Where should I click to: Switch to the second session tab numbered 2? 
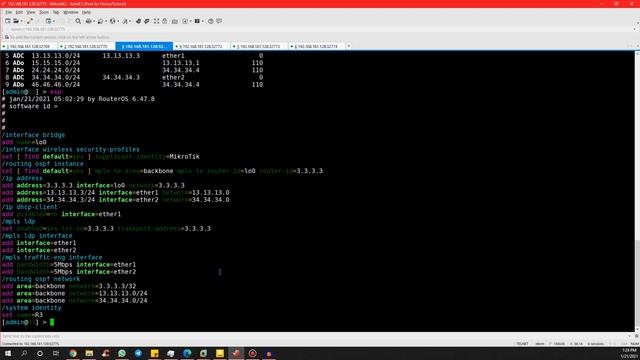pos(86,47)
